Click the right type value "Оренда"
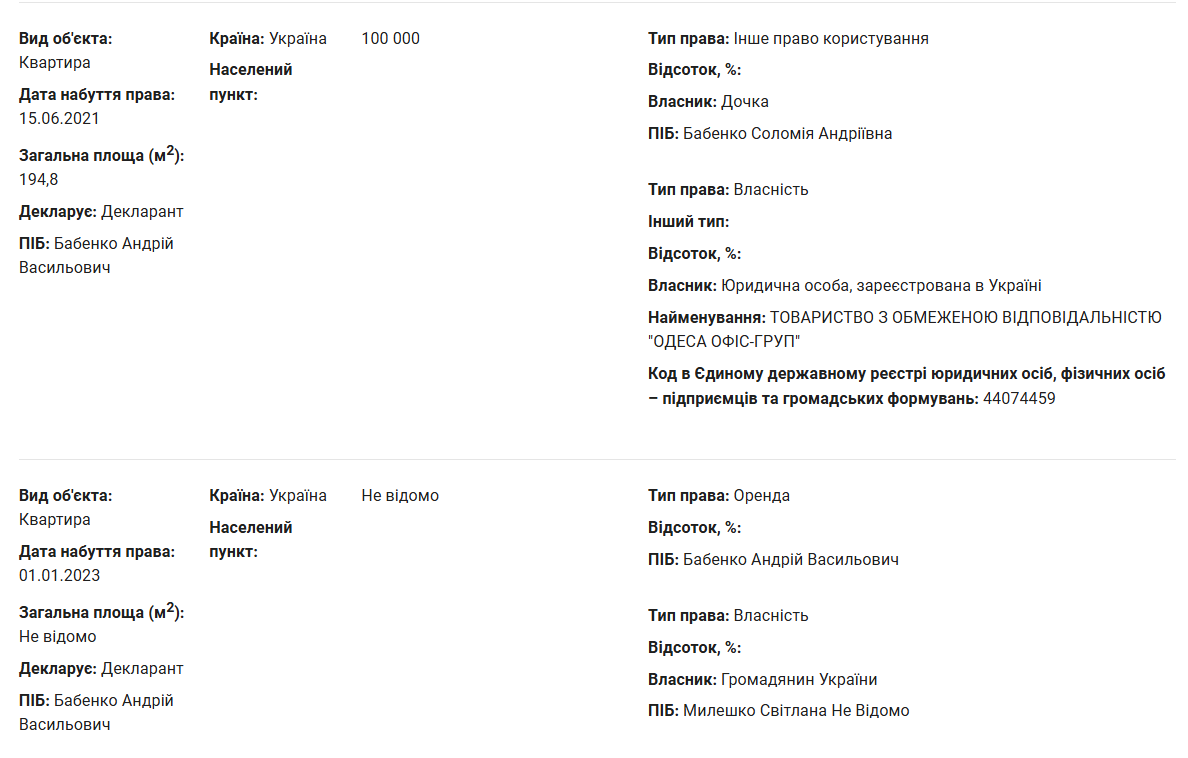Viewport: 1188px width, 758px height. (x=762, y=496)
